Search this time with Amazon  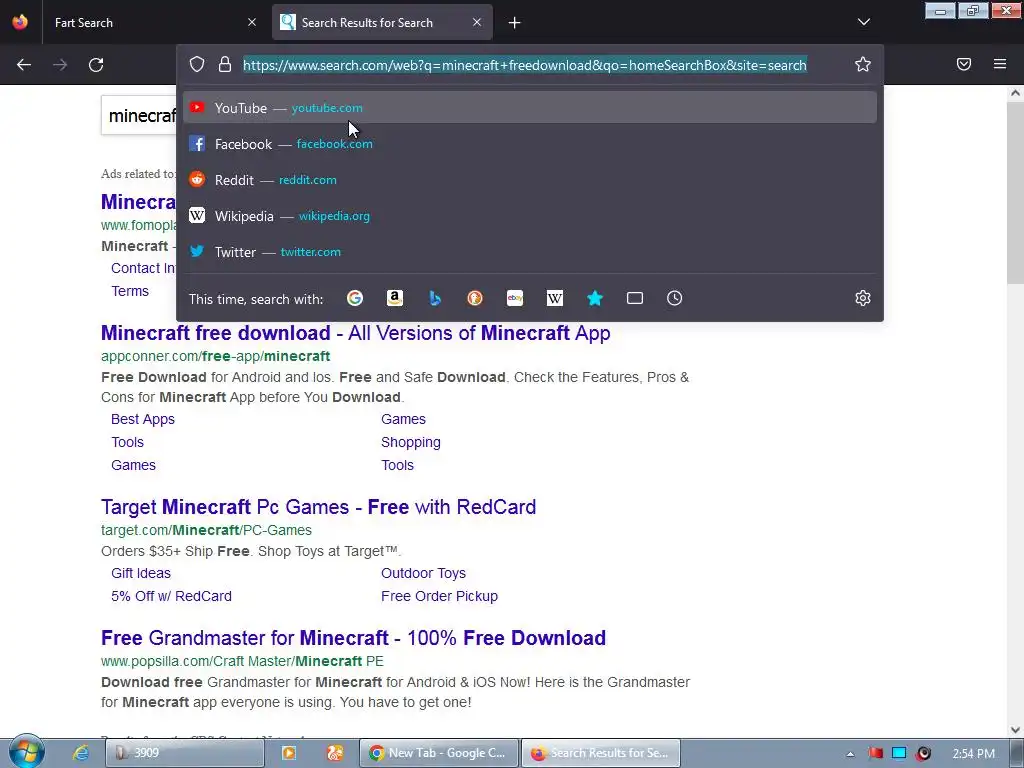[x=394, y=298]
